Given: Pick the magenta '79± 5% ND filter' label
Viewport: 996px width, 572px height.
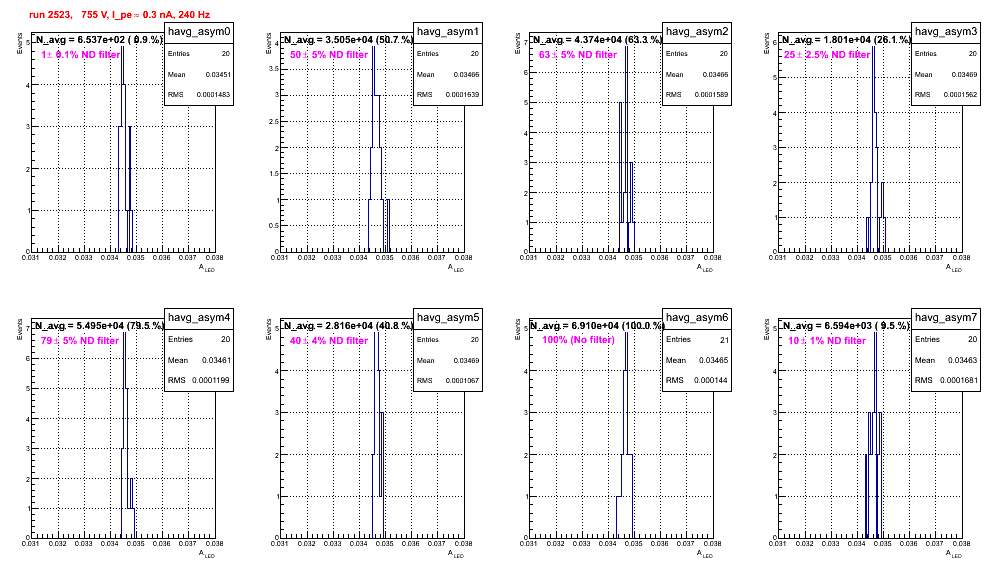Looking at the screenshot, I should tap(80, 341).
